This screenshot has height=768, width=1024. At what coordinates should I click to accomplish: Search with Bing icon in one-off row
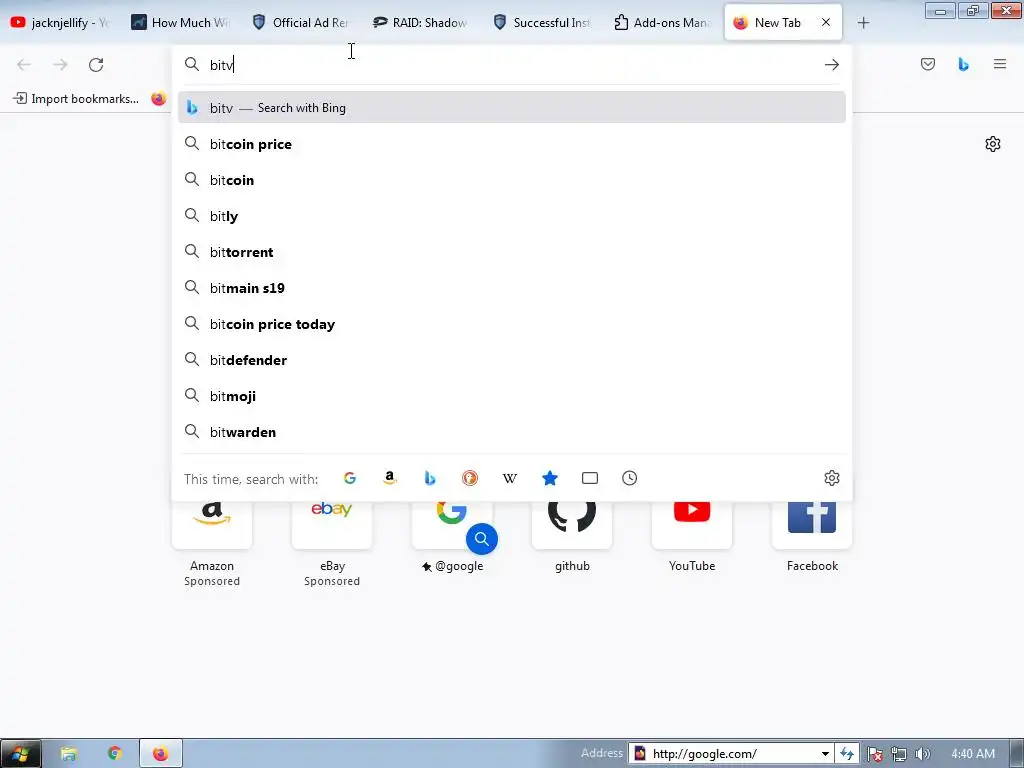point(430,478)
